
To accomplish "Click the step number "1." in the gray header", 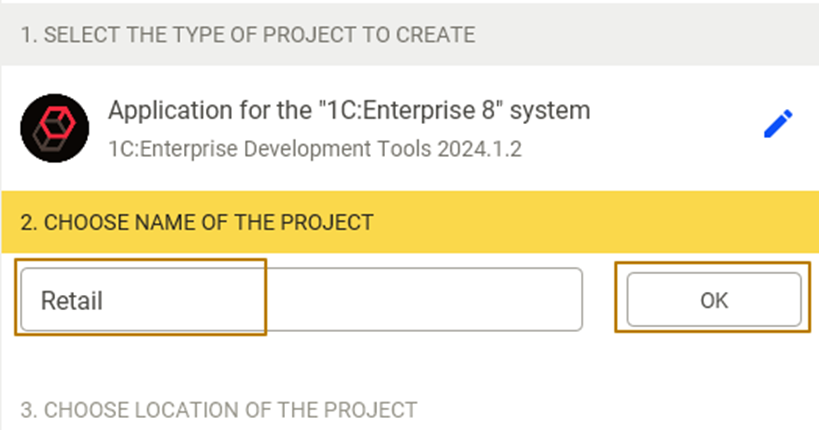I will [28, 35].
